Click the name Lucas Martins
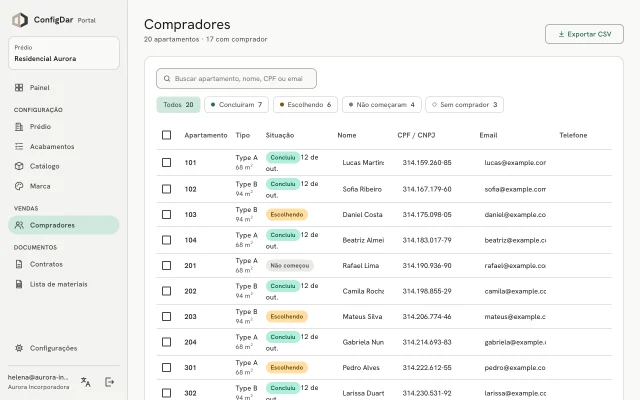Image resolution: width=640 pixels, height=400 pixels. tap(363, 162)
